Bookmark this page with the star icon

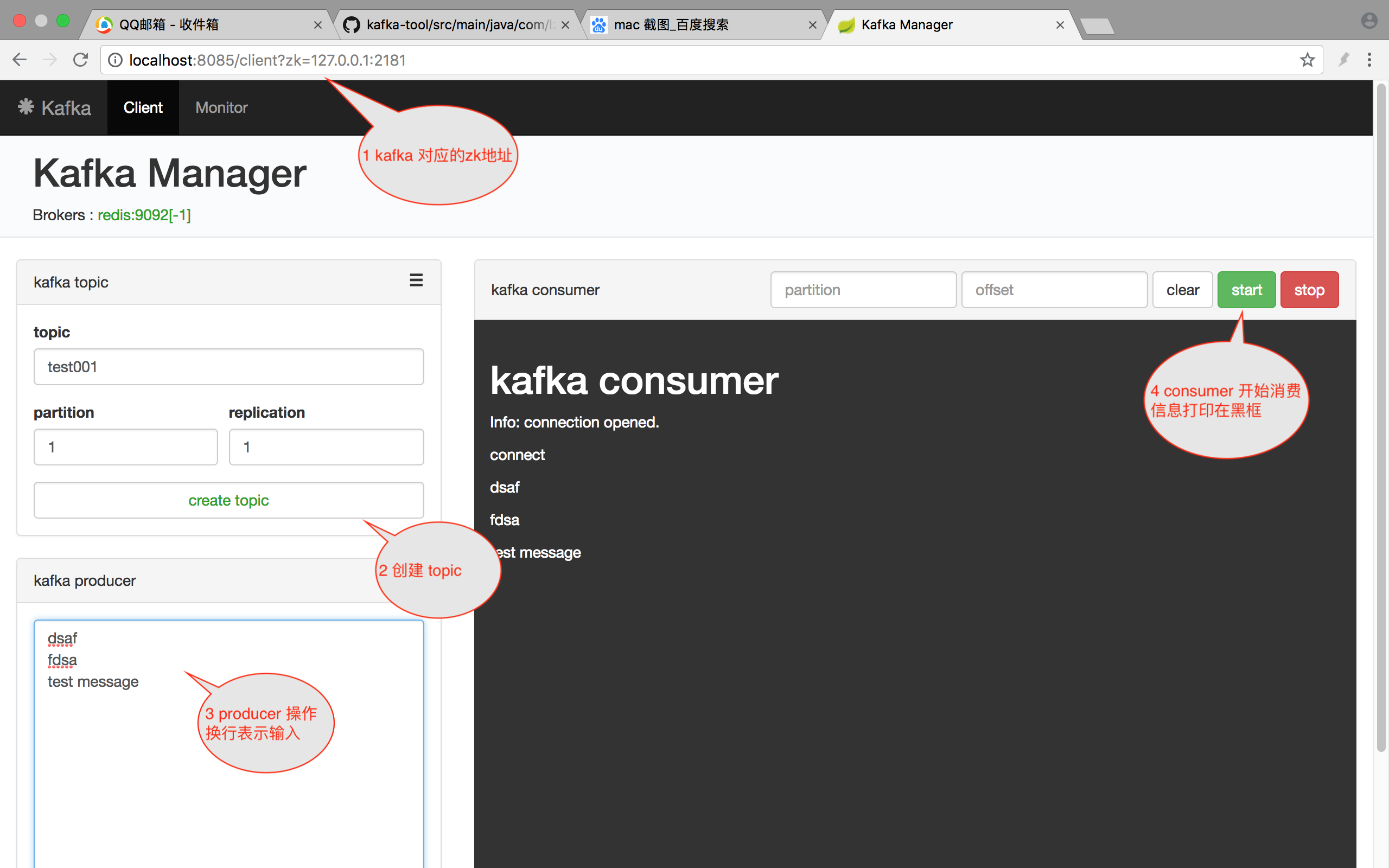[1308, 60]
